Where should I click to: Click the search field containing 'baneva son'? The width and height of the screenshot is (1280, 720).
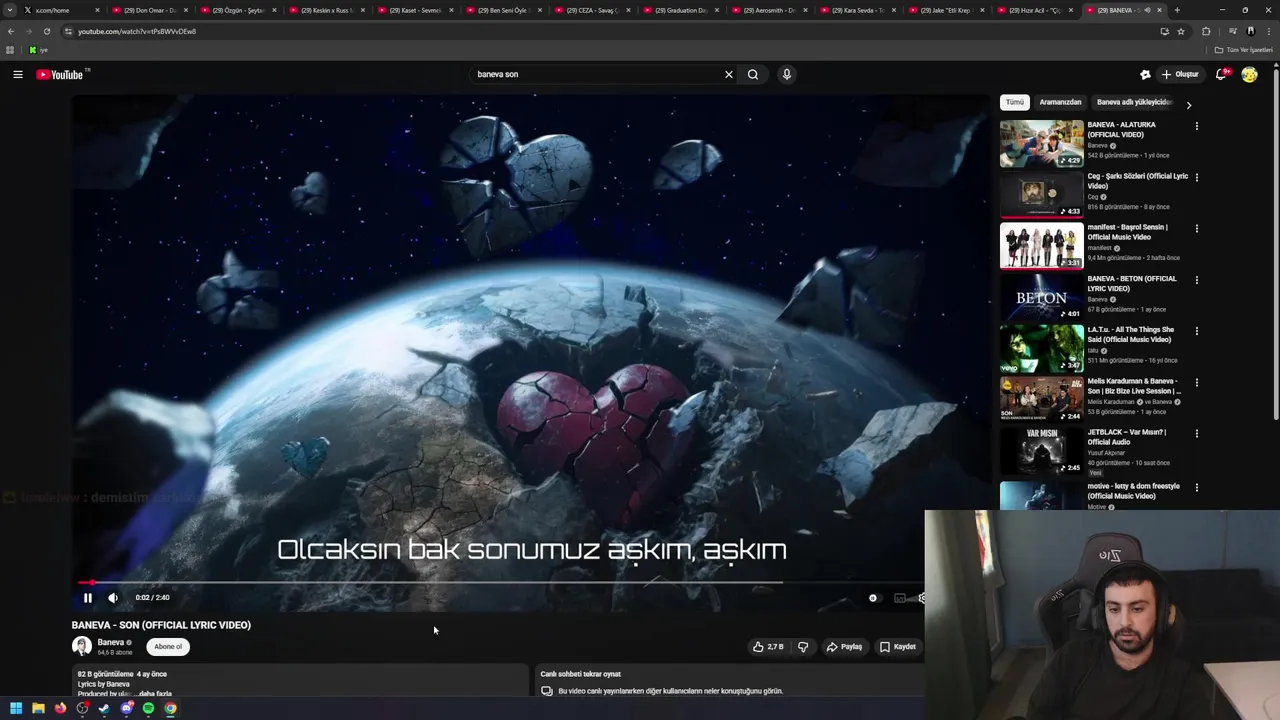coord(595,74)
